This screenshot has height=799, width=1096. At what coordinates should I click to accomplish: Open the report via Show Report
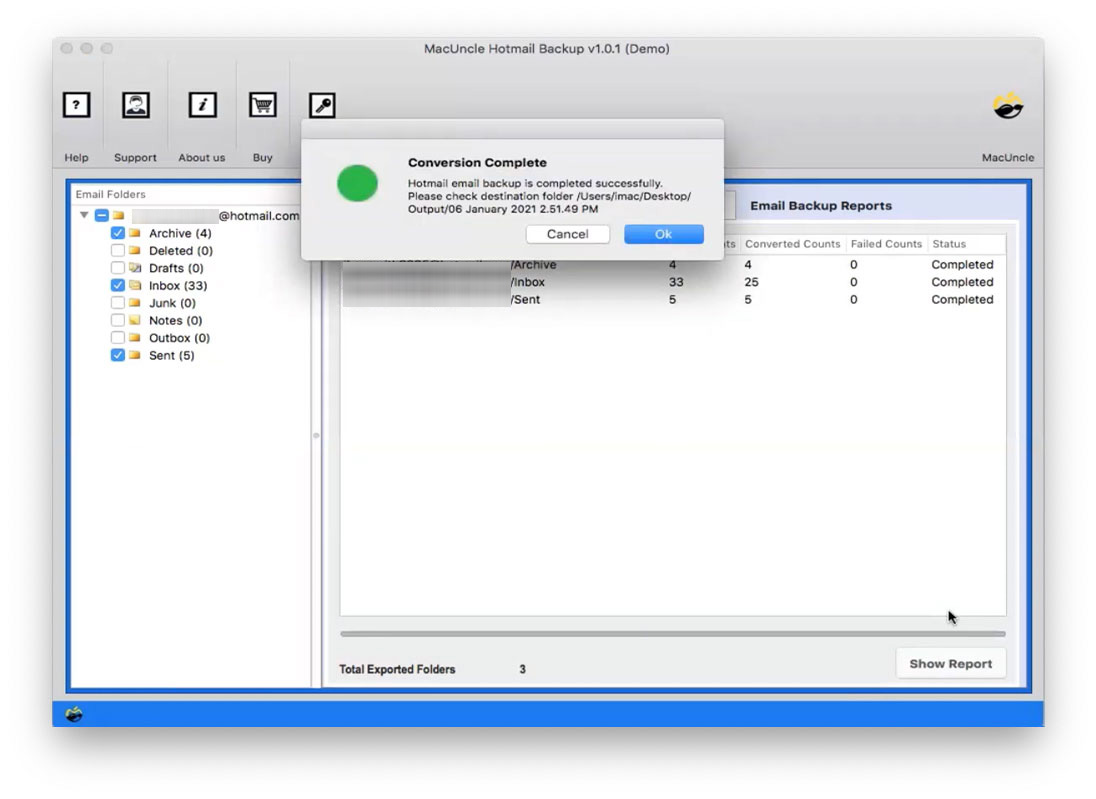tap(950, 663)
